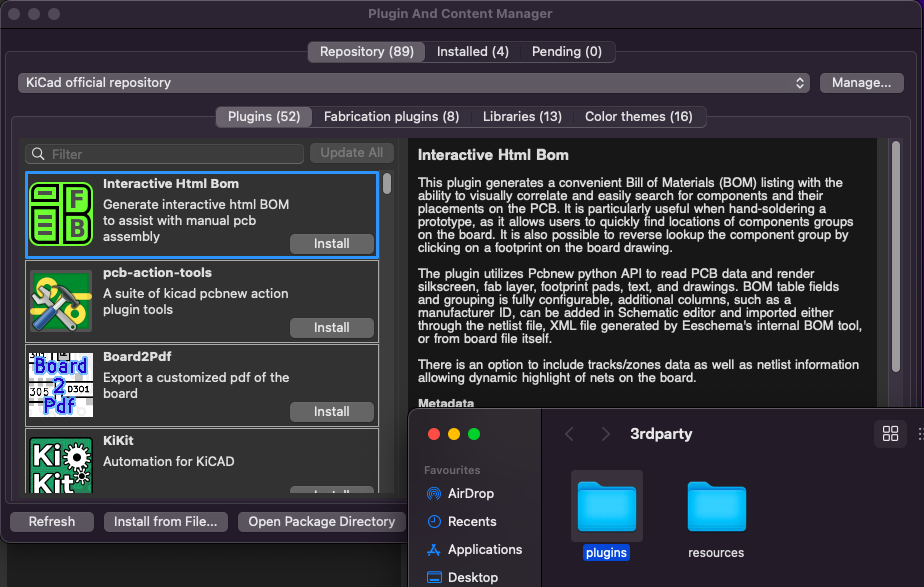
Task: Click the Board2Pdf plugin thumbnail icon
Action: [x=61, y=385]
